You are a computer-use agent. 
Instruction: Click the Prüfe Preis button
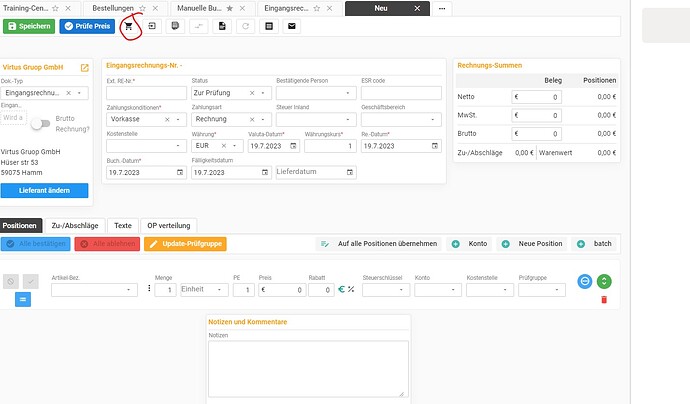[x=87, y=26]
